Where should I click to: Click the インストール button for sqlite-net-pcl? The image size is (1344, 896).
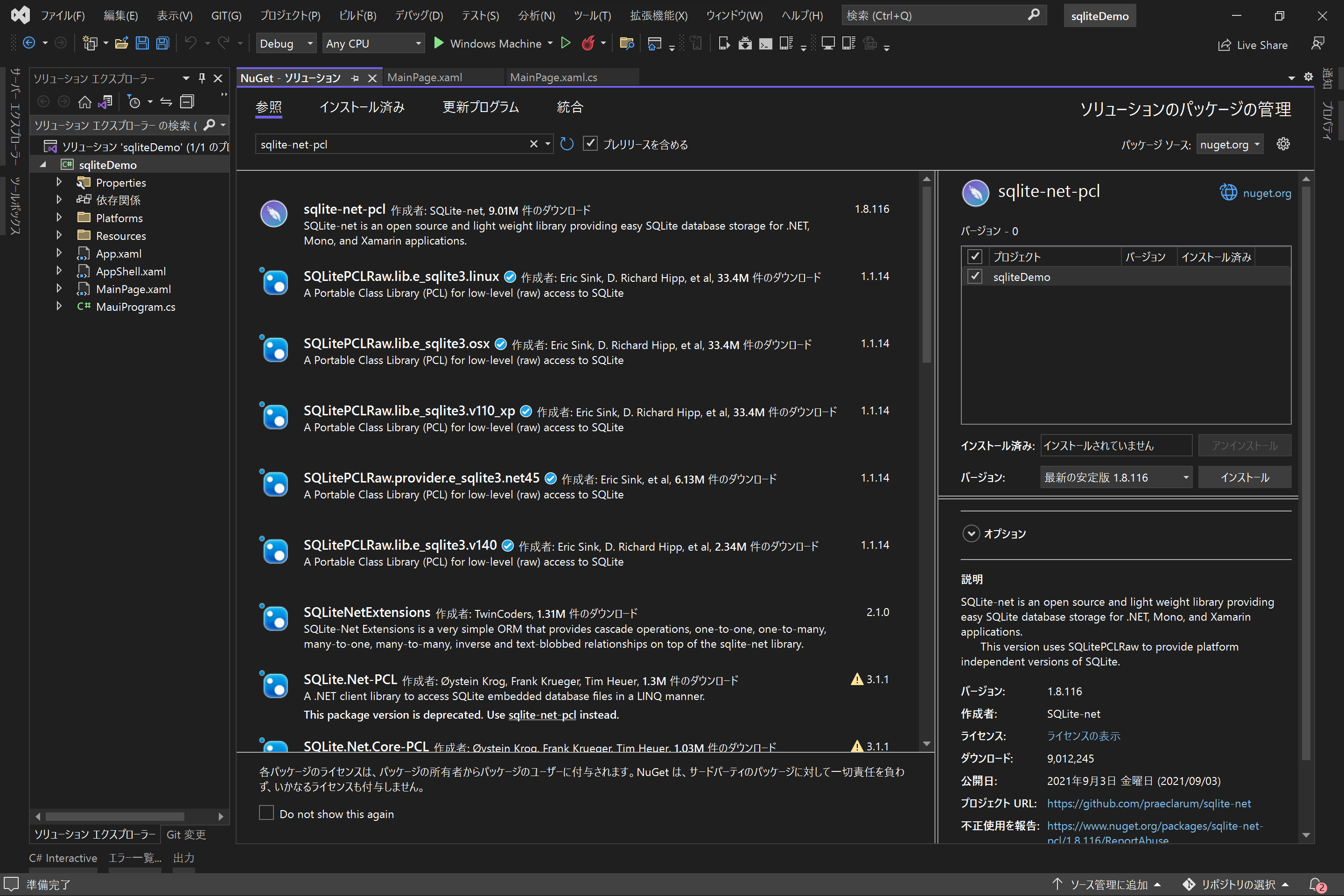coord(1245,476)
